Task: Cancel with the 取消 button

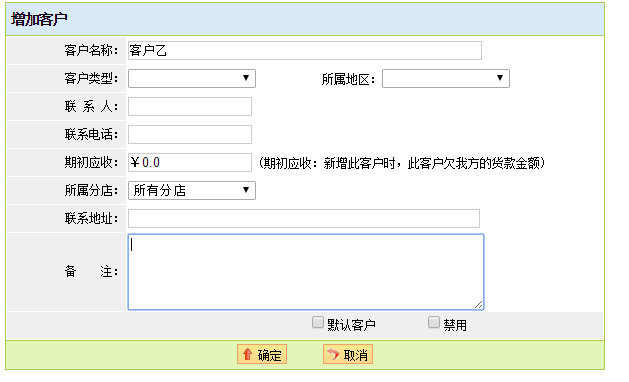Action: (348, 354)
